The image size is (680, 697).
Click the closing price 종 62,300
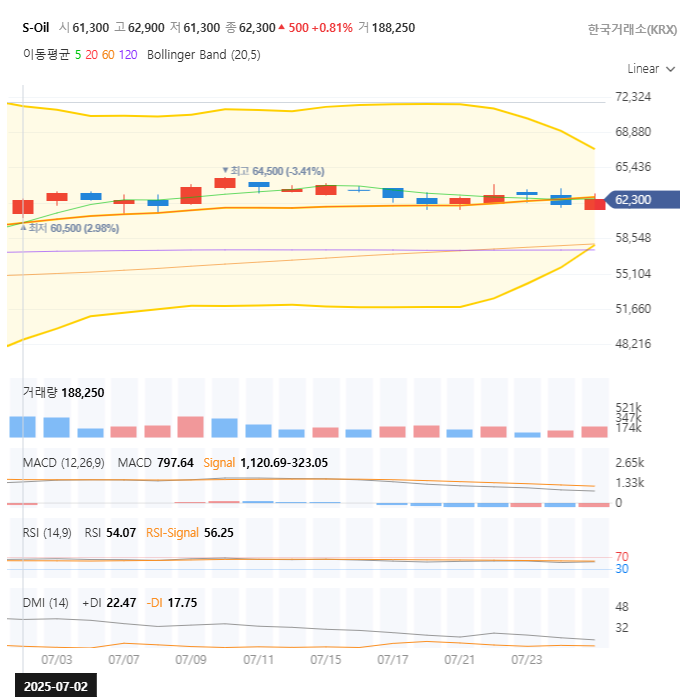(x=251, y=28)
